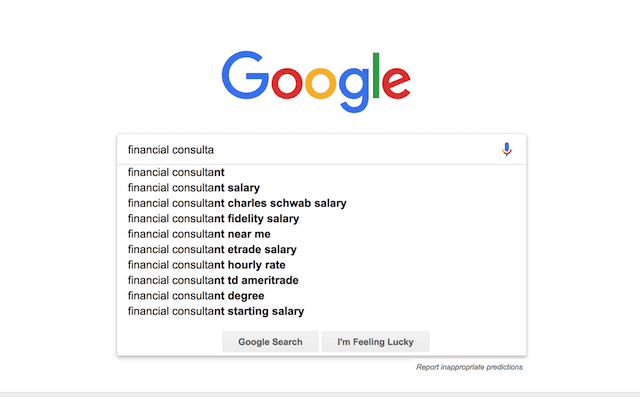Click the green letter l in the logo

[376, 75]
